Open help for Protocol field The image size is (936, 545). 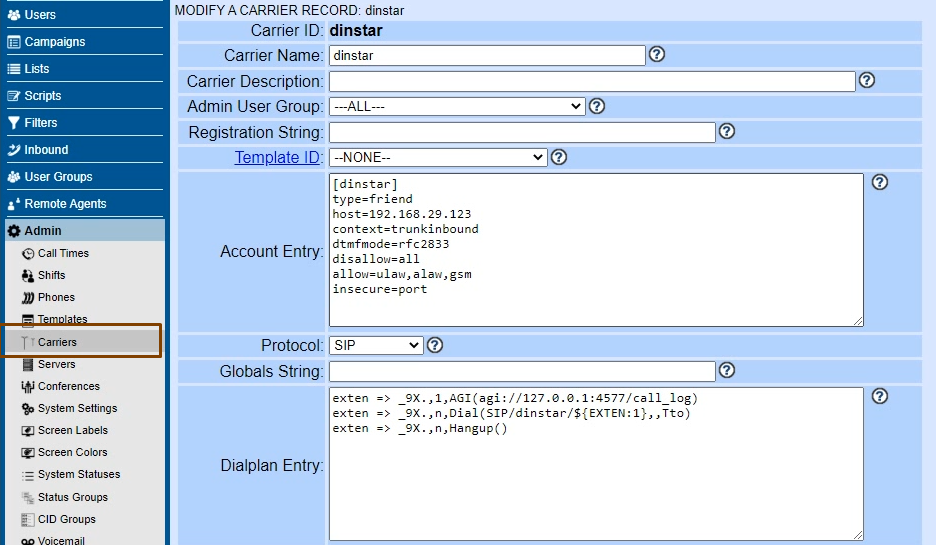click(435, 345)
